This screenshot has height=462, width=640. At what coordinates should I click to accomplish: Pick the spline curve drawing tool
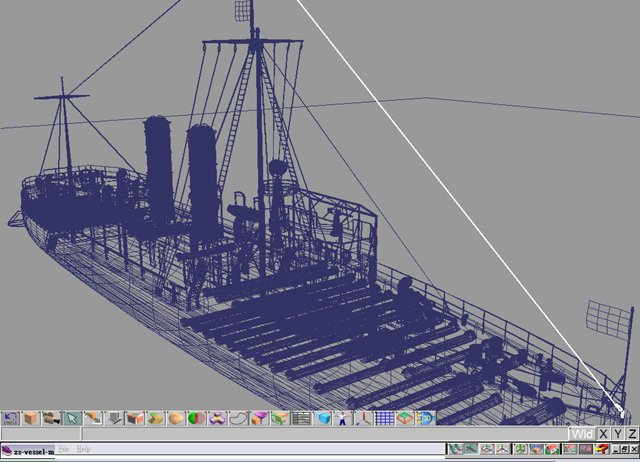240,418
